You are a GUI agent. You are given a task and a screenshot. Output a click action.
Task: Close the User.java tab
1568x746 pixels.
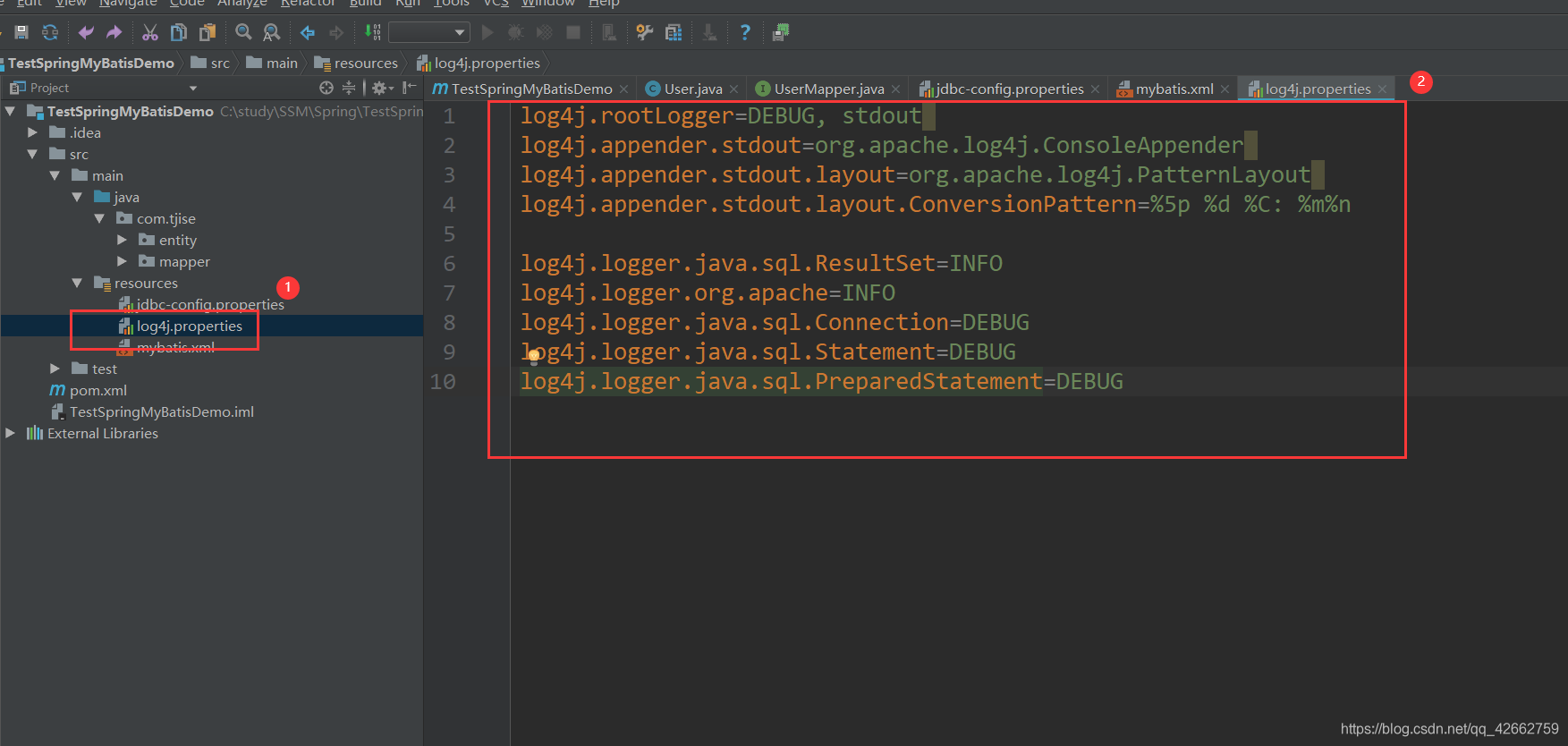click(x=734, y=89)
